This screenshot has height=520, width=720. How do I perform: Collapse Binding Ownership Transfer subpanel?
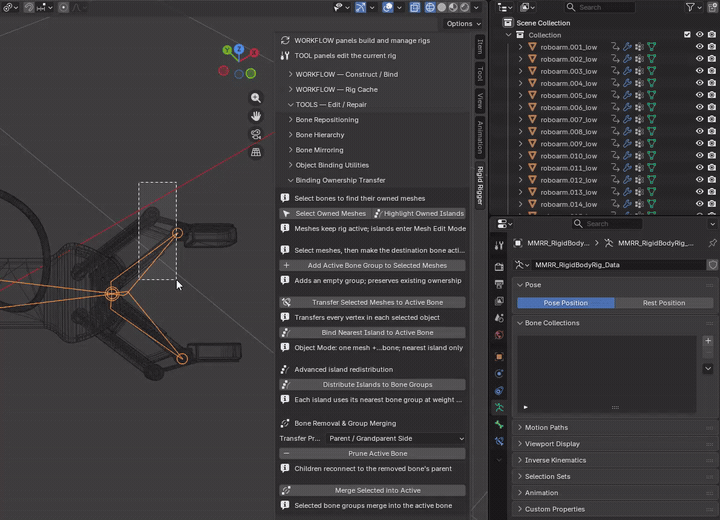340,181
